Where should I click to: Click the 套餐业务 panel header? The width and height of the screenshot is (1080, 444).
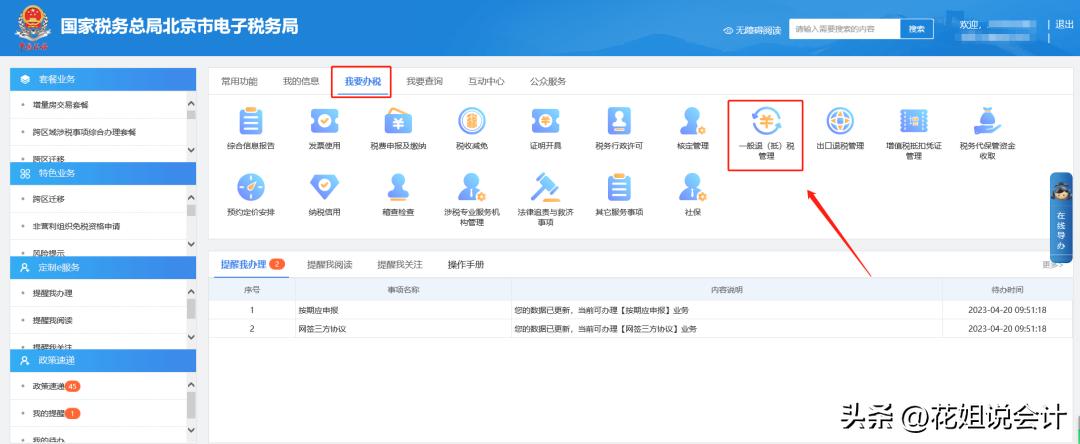[103, 79]
